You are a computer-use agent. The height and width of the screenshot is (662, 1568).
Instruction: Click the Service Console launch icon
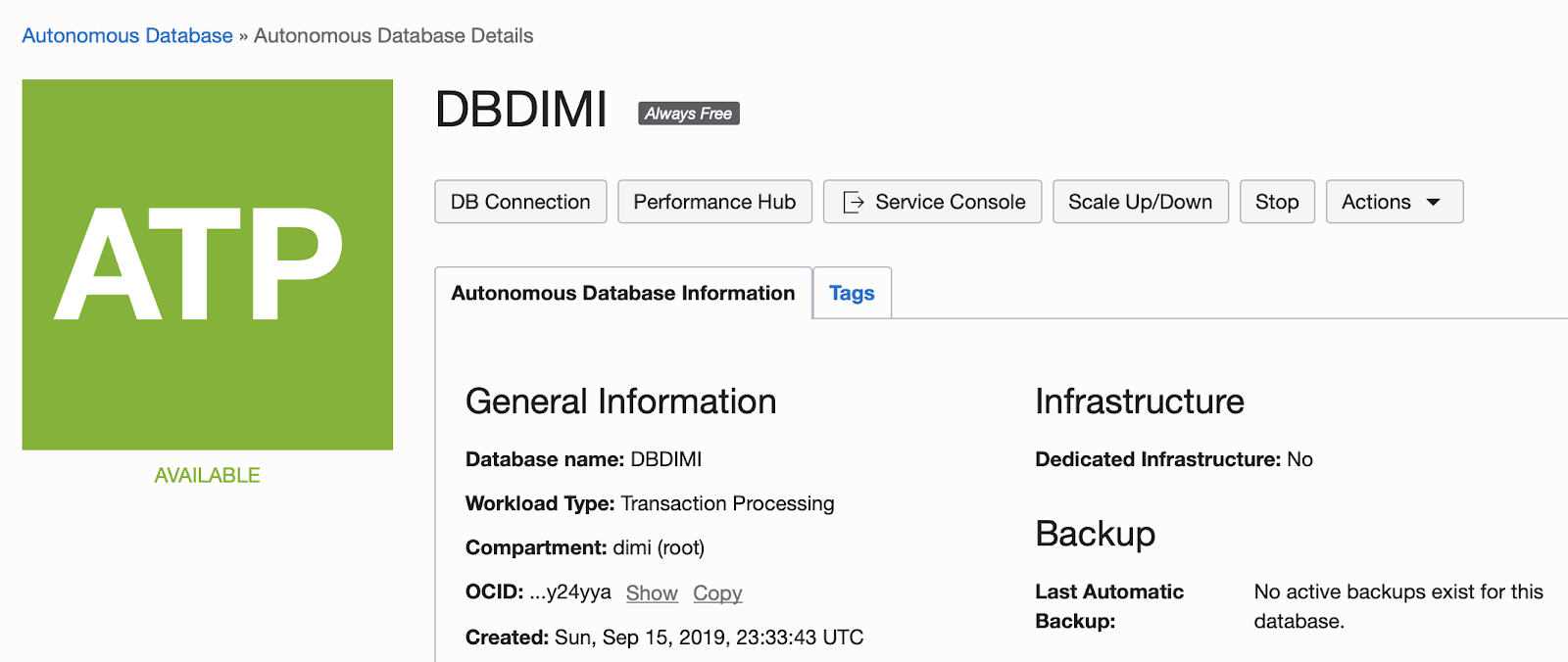click(x=854, y=203)
